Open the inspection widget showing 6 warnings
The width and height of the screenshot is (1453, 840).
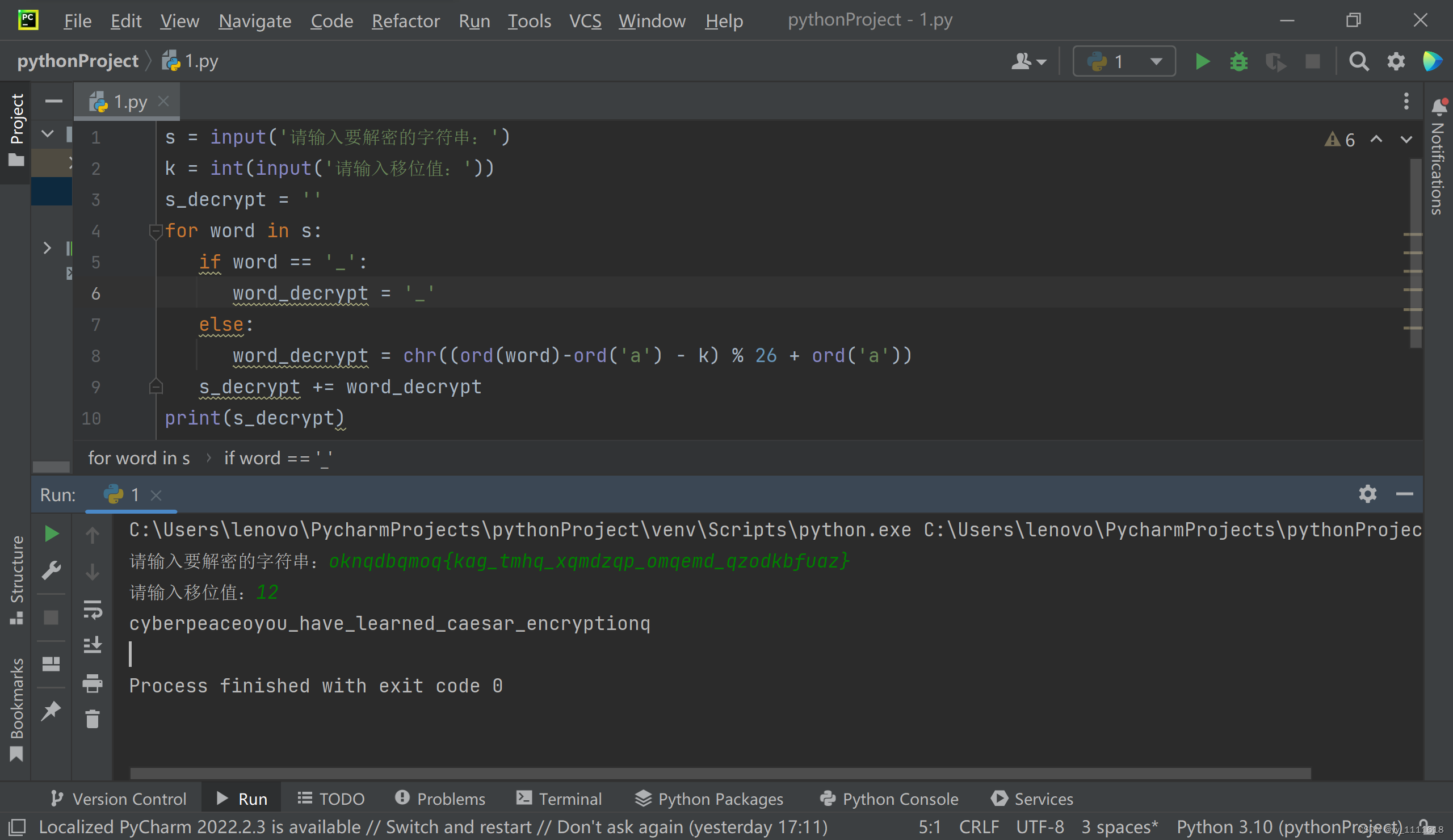[x=1341, y=139]
